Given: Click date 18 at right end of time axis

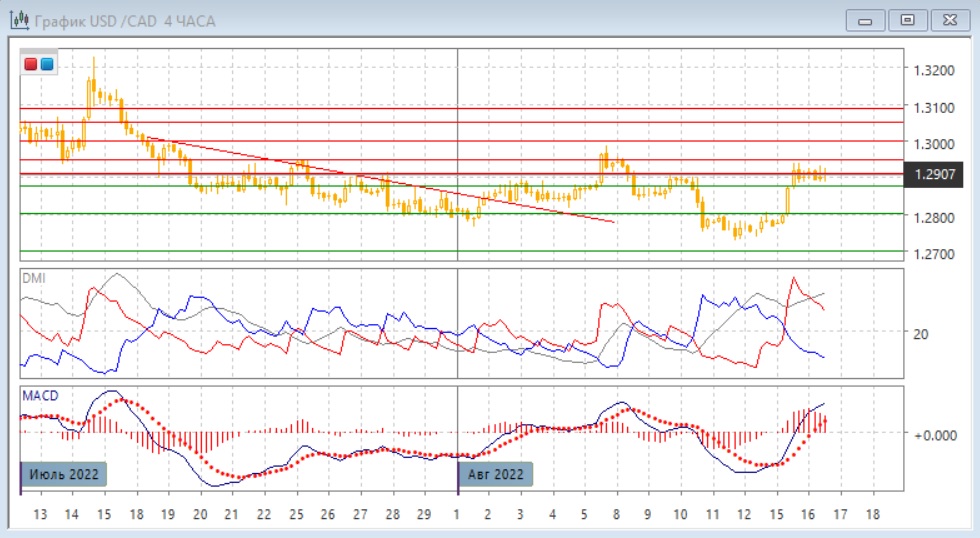Looking at the screenshot, I should [872, 514].
